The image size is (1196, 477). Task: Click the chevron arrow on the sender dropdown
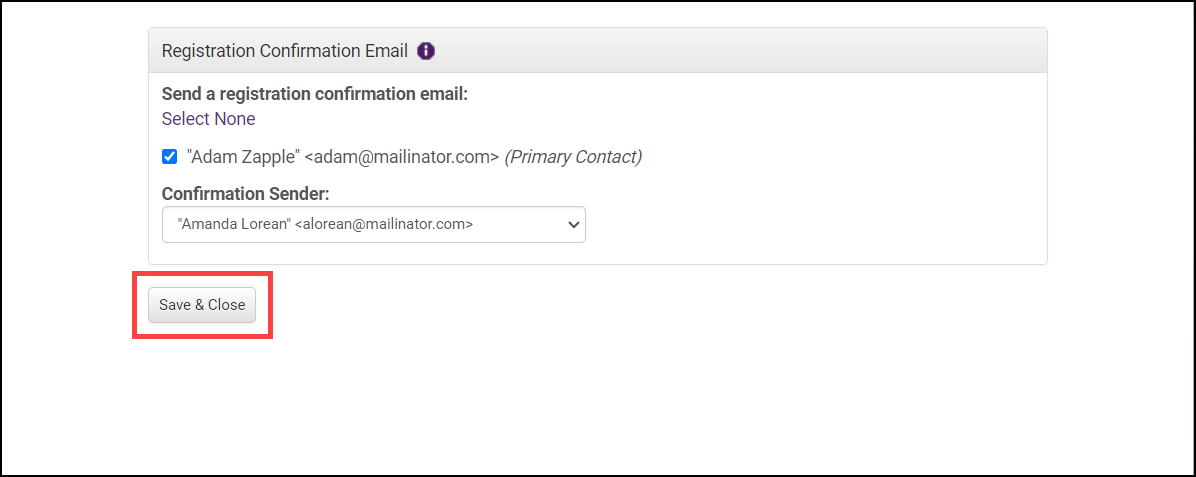click(x=573, y=225)
